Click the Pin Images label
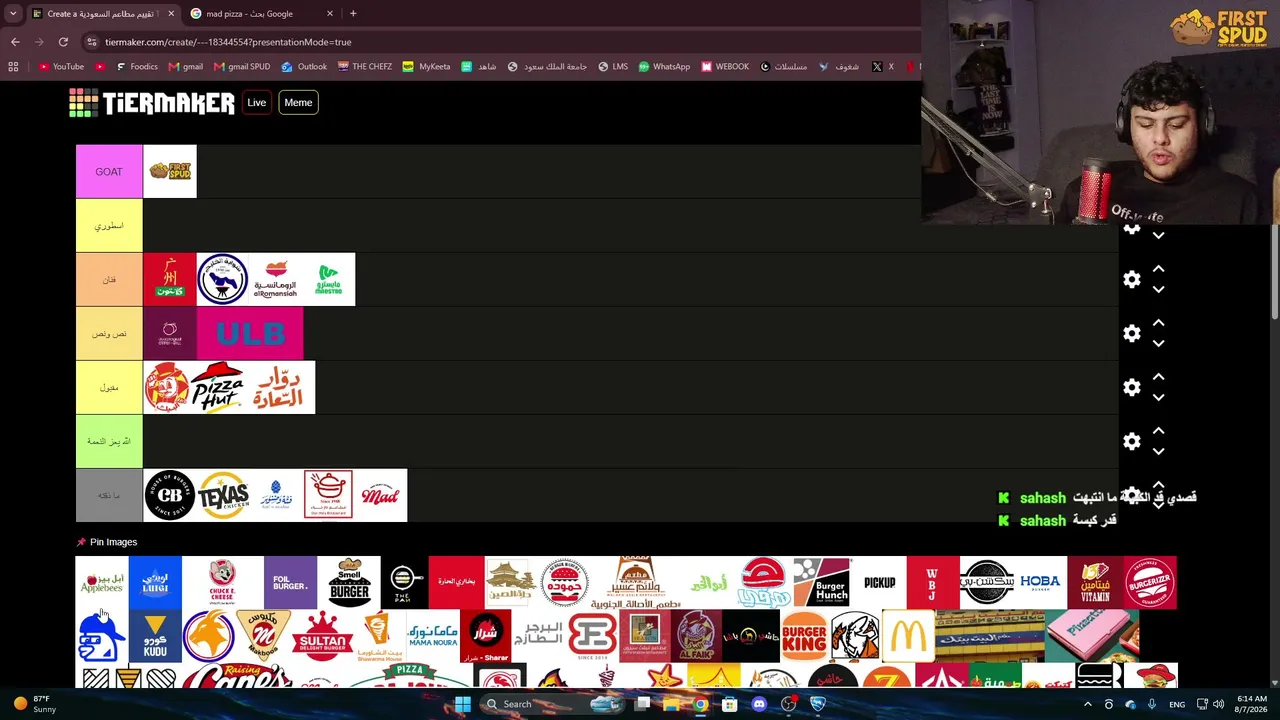This screenshot has width=1280, height=720. pyautogui.click(x=113, y=542)
